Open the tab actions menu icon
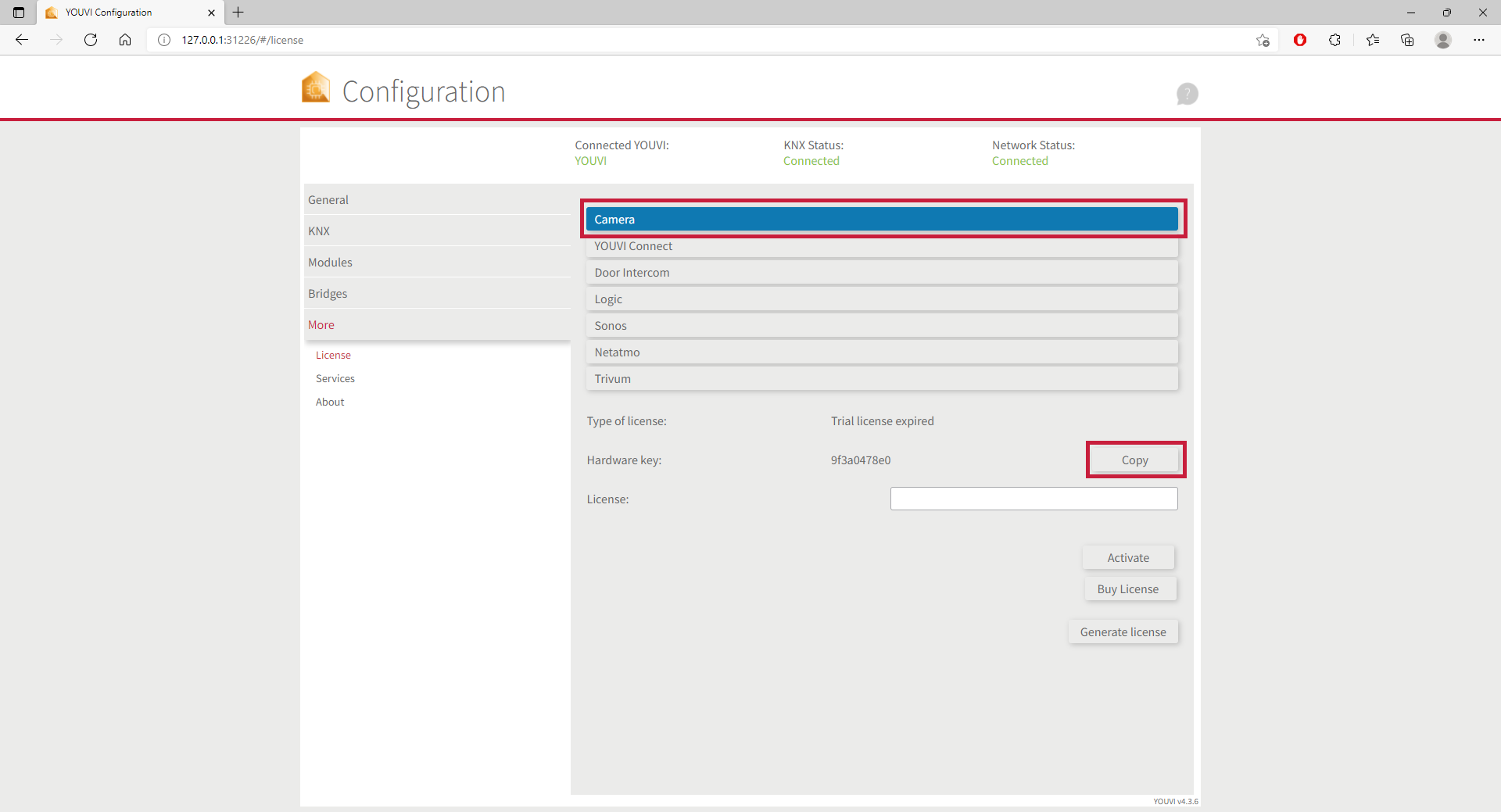 coord(19,13)
